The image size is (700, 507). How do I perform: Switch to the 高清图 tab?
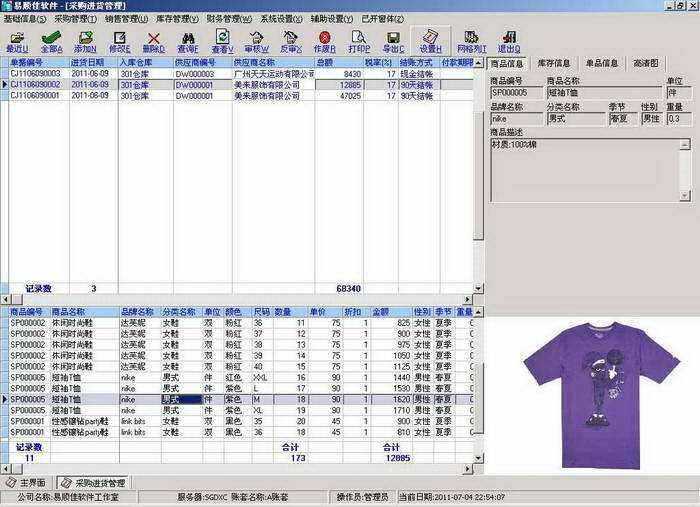(645, 63)
